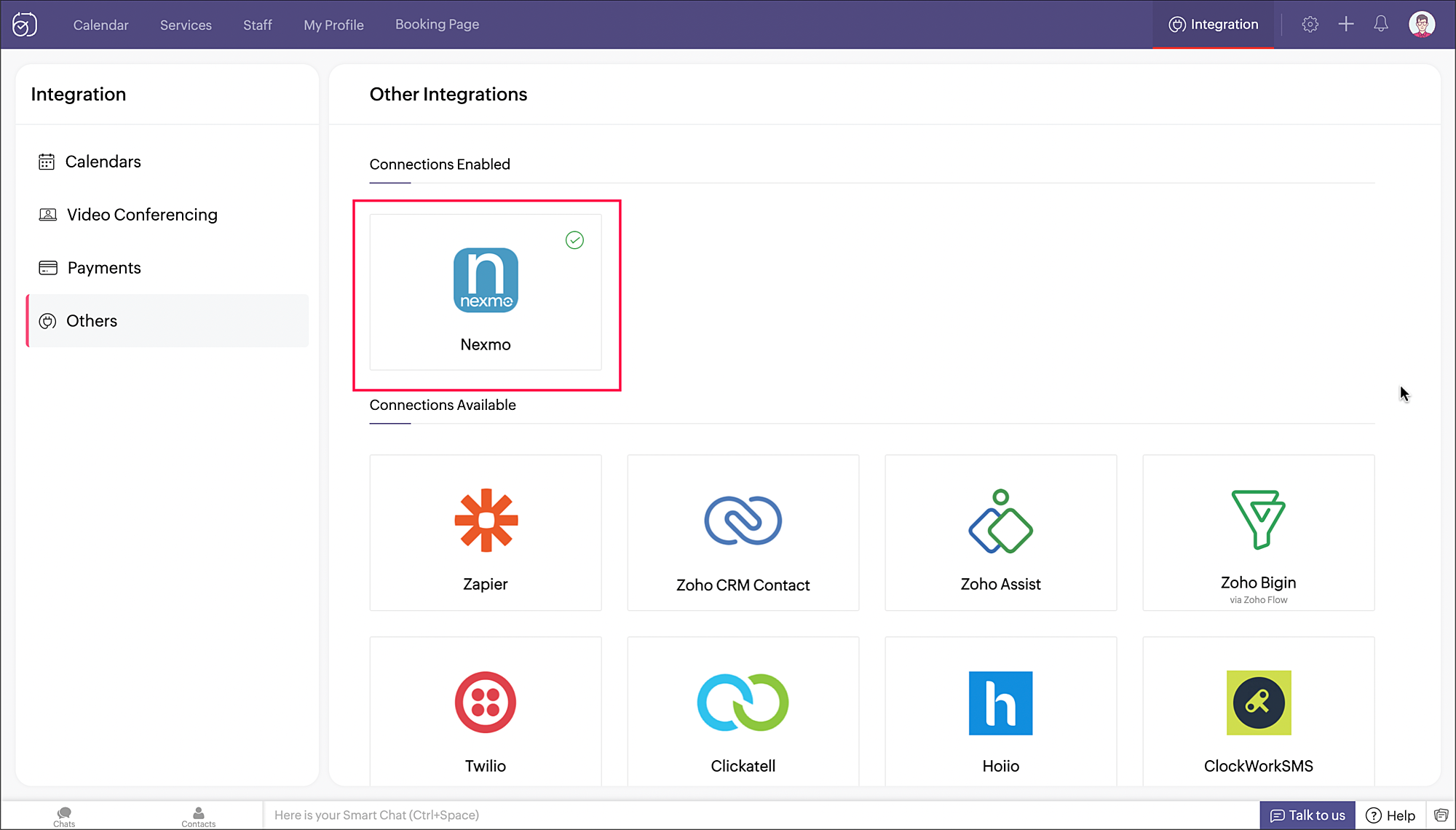Click the Other Integrations title
Image resolution: width=1456 pixels, height=830 pixels.
448,94
